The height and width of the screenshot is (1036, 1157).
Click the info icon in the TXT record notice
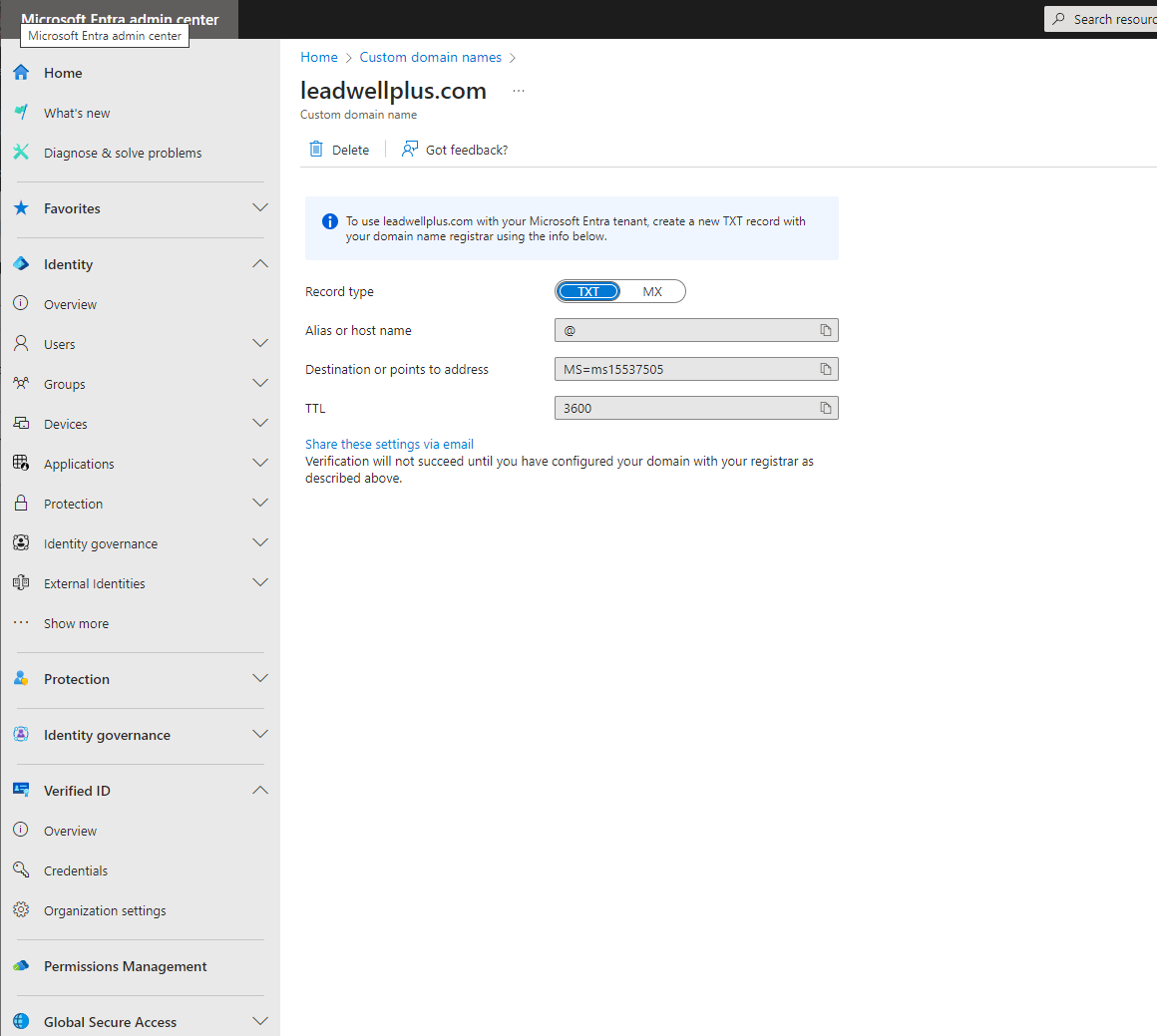330,220
